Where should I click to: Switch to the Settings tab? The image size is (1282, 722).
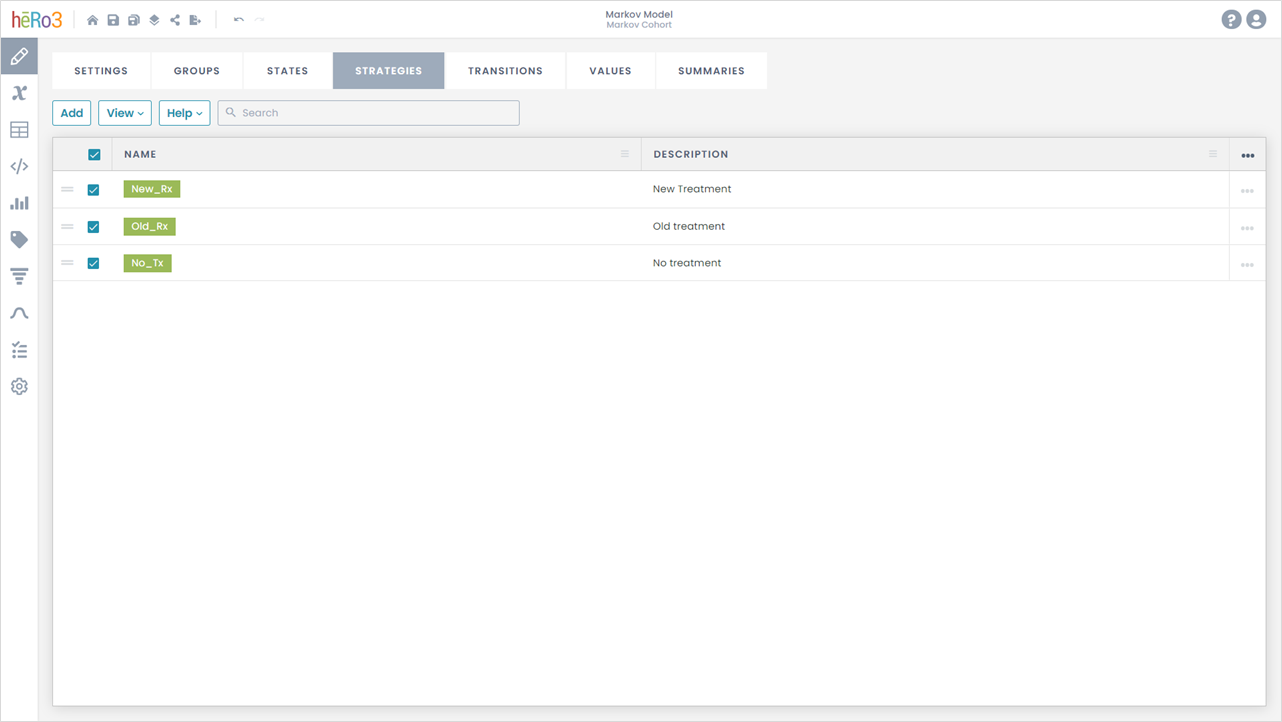click(x=101, y=71)
